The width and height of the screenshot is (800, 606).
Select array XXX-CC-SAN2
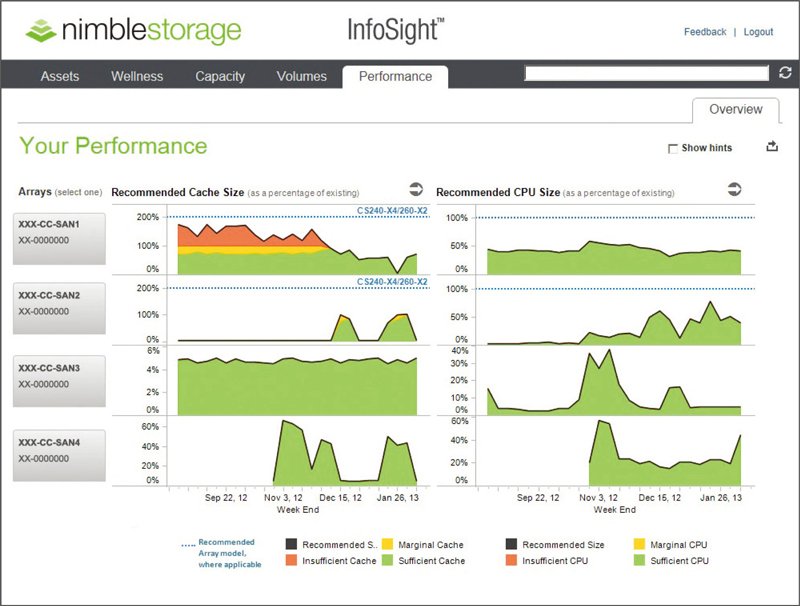59,309
